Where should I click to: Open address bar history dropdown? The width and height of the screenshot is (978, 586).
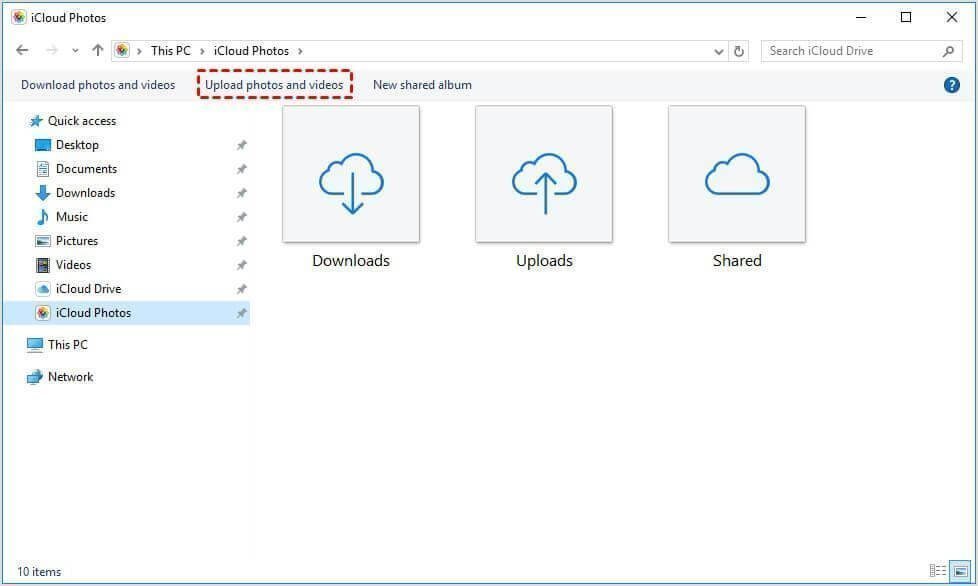(719, 51)
